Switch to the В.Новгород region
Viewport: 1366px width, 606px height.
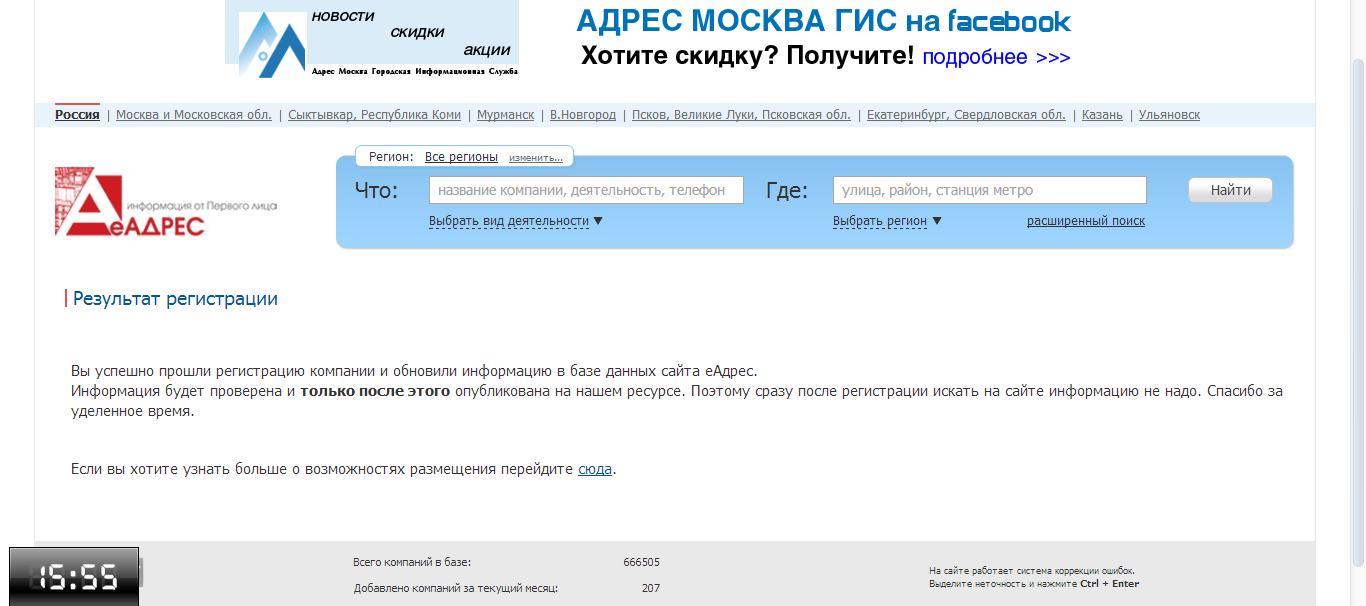[583, 115]
